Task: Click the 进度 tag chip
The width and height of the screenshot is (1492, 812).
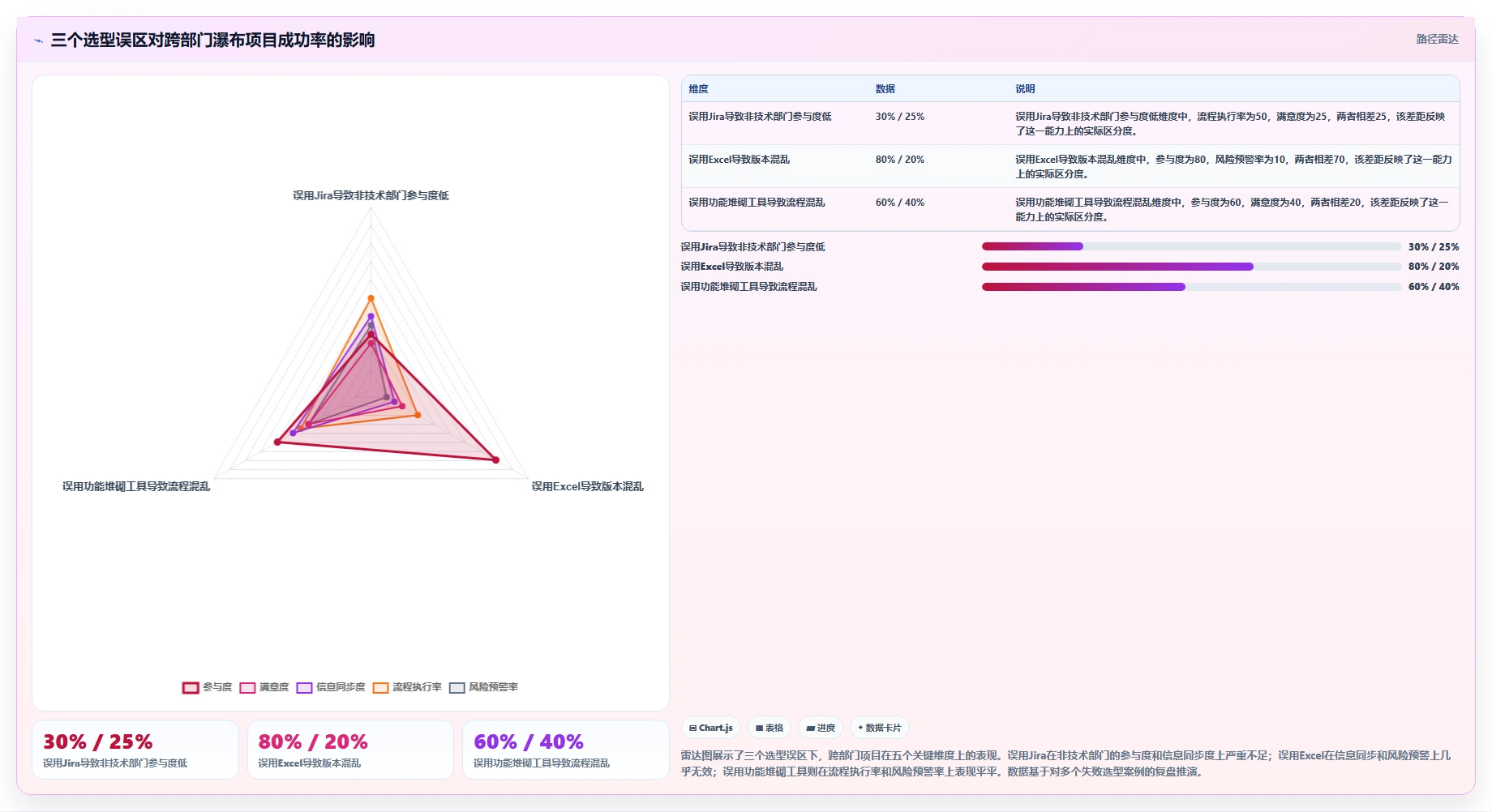Action: tap(821, 728)
